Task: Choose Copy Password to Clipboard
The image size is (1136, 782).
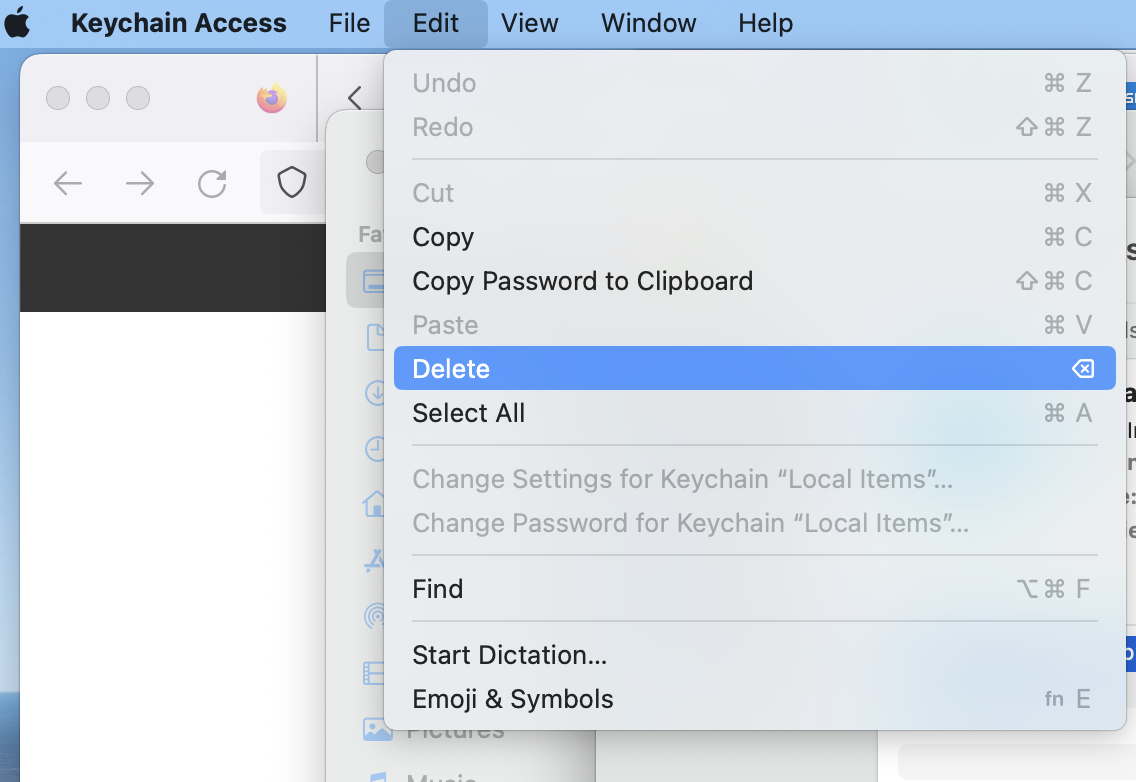Action: coord(582,281)
